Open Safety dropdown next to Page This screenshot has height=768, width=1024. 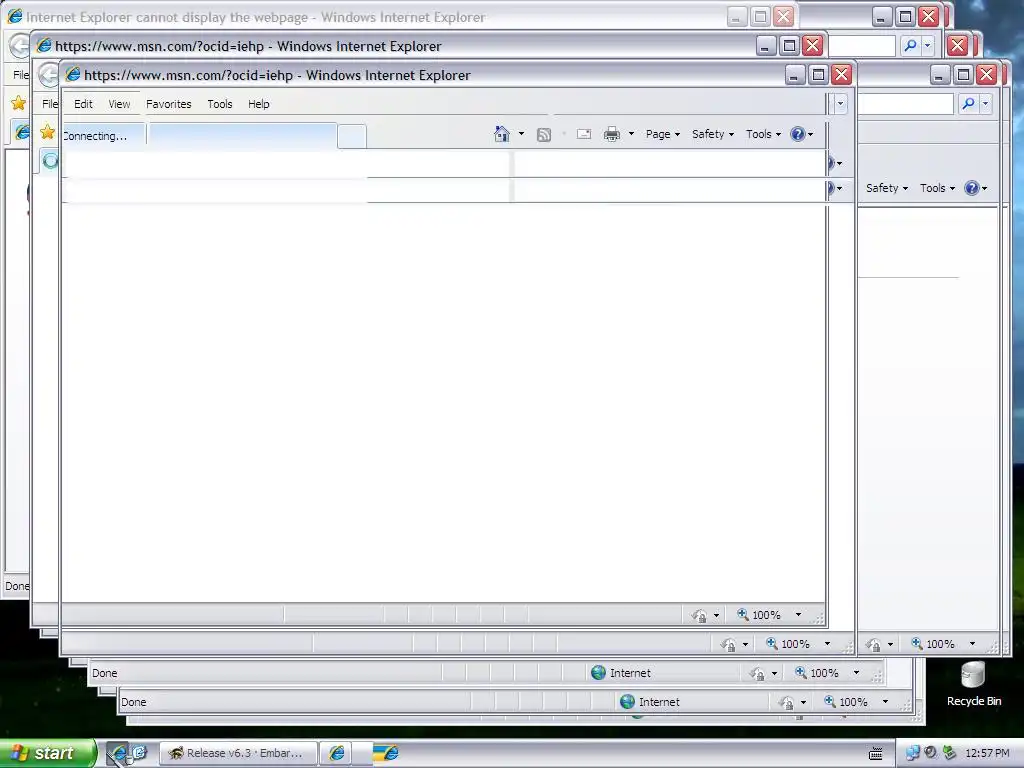[712, 134]
